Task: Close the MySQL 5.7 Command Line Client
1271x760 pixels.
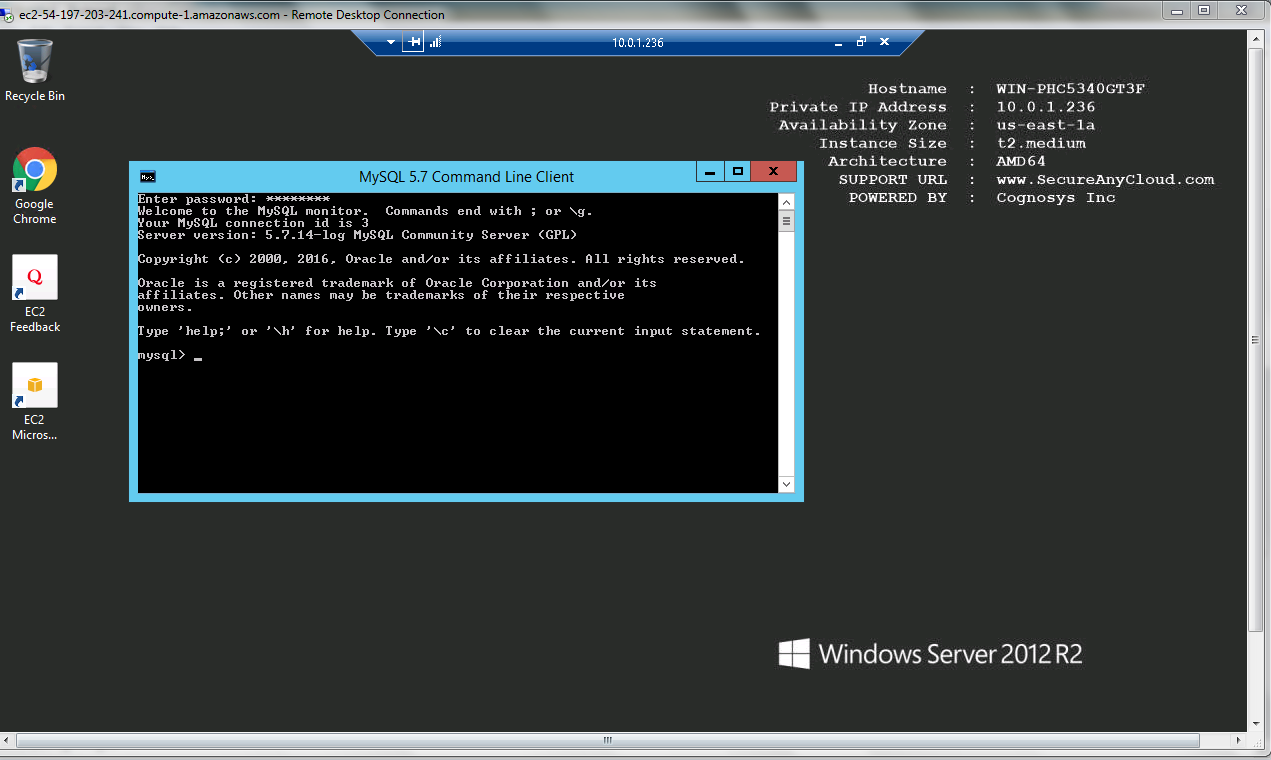Action: pyautogui.click(x=774, y=172)
